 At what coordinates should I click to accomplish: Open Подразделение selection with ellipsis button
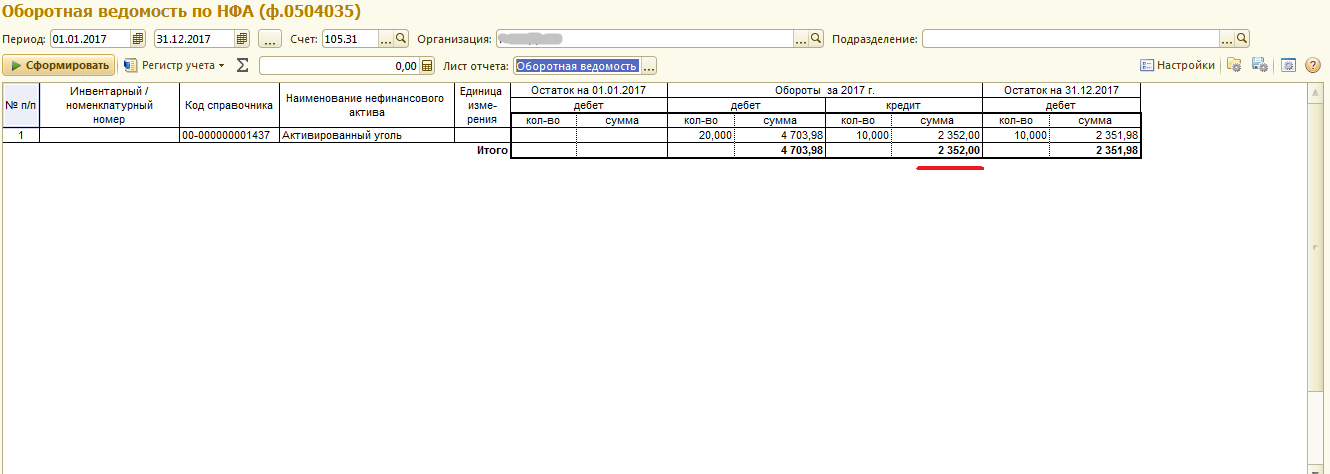tap(1227, 39)
